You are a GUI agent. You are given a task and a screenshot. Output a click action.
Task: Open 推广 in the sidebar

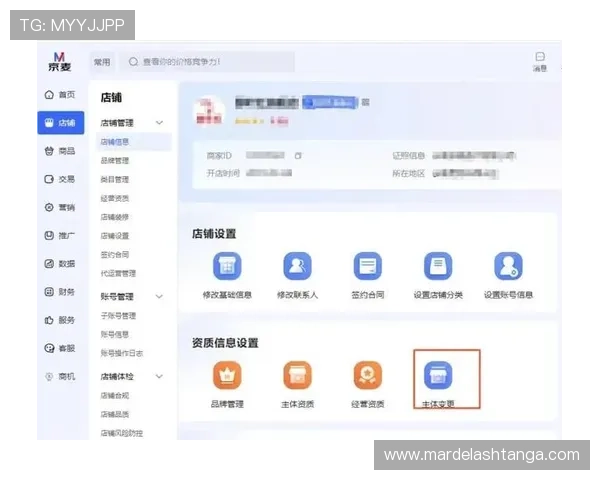click(x=60, y=235)
